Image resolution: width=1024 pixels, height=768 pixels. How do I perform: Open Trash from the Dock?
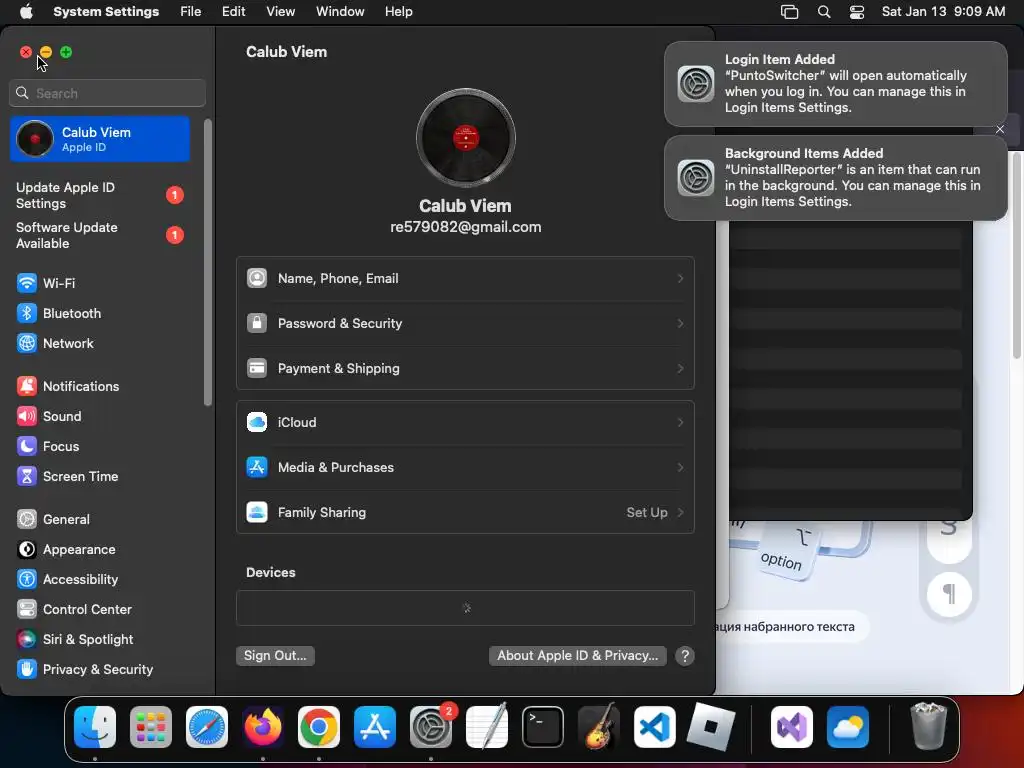[x=928, y=727]
